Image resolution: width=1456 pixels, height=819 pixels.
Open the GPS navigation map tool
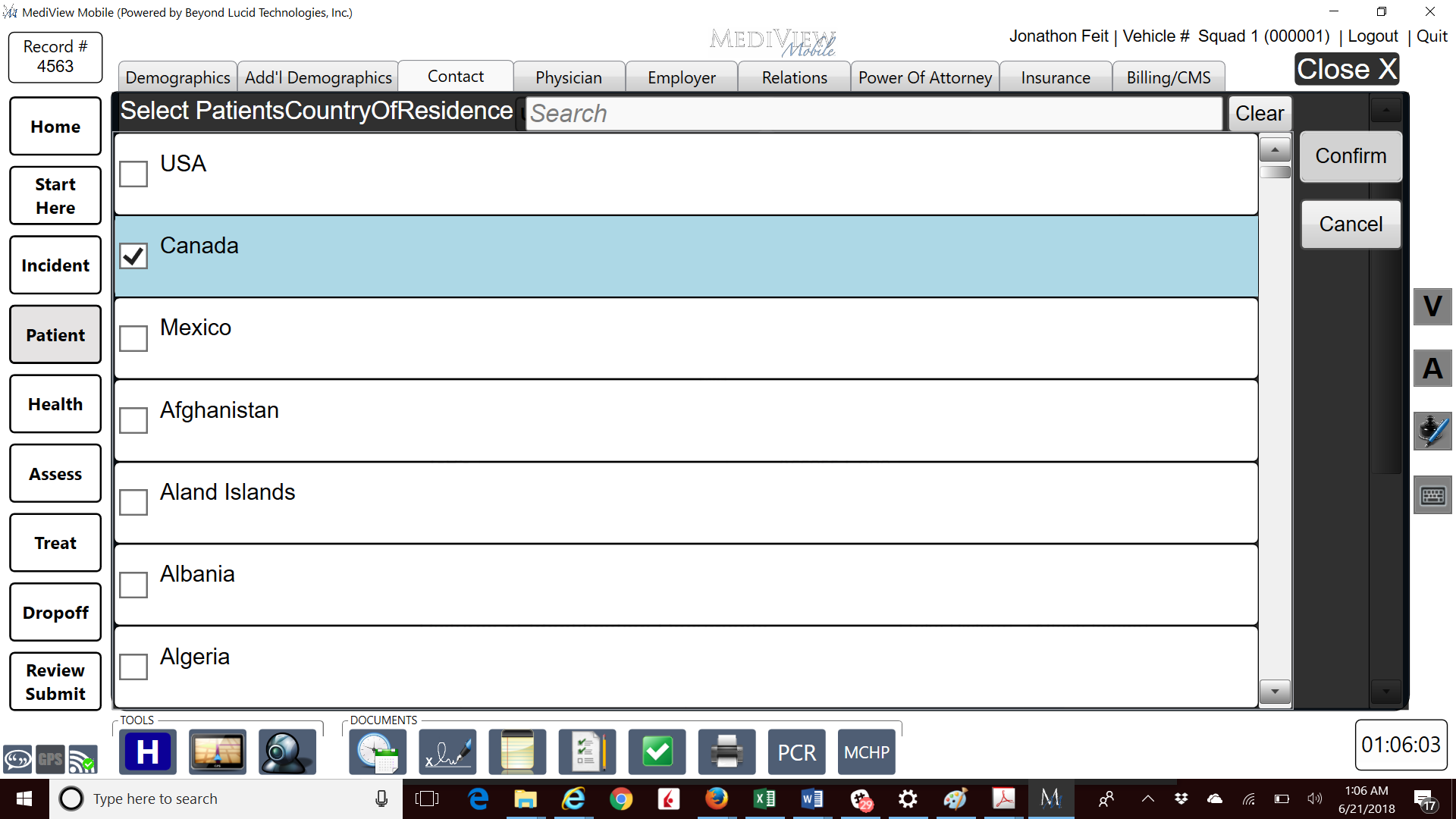click(218, 752)
